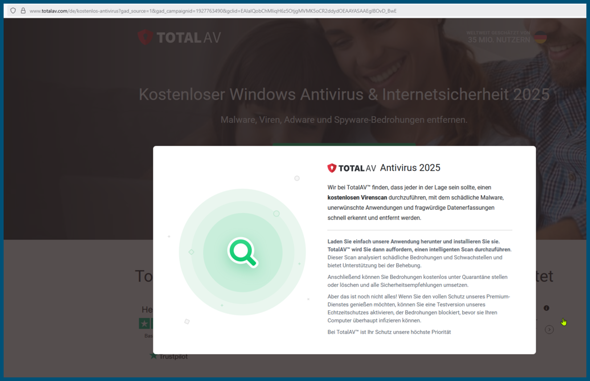Click the small info icon beside the dialog
Screen dimensions: 590x381
pyautogui.click(x=546, y=308)
